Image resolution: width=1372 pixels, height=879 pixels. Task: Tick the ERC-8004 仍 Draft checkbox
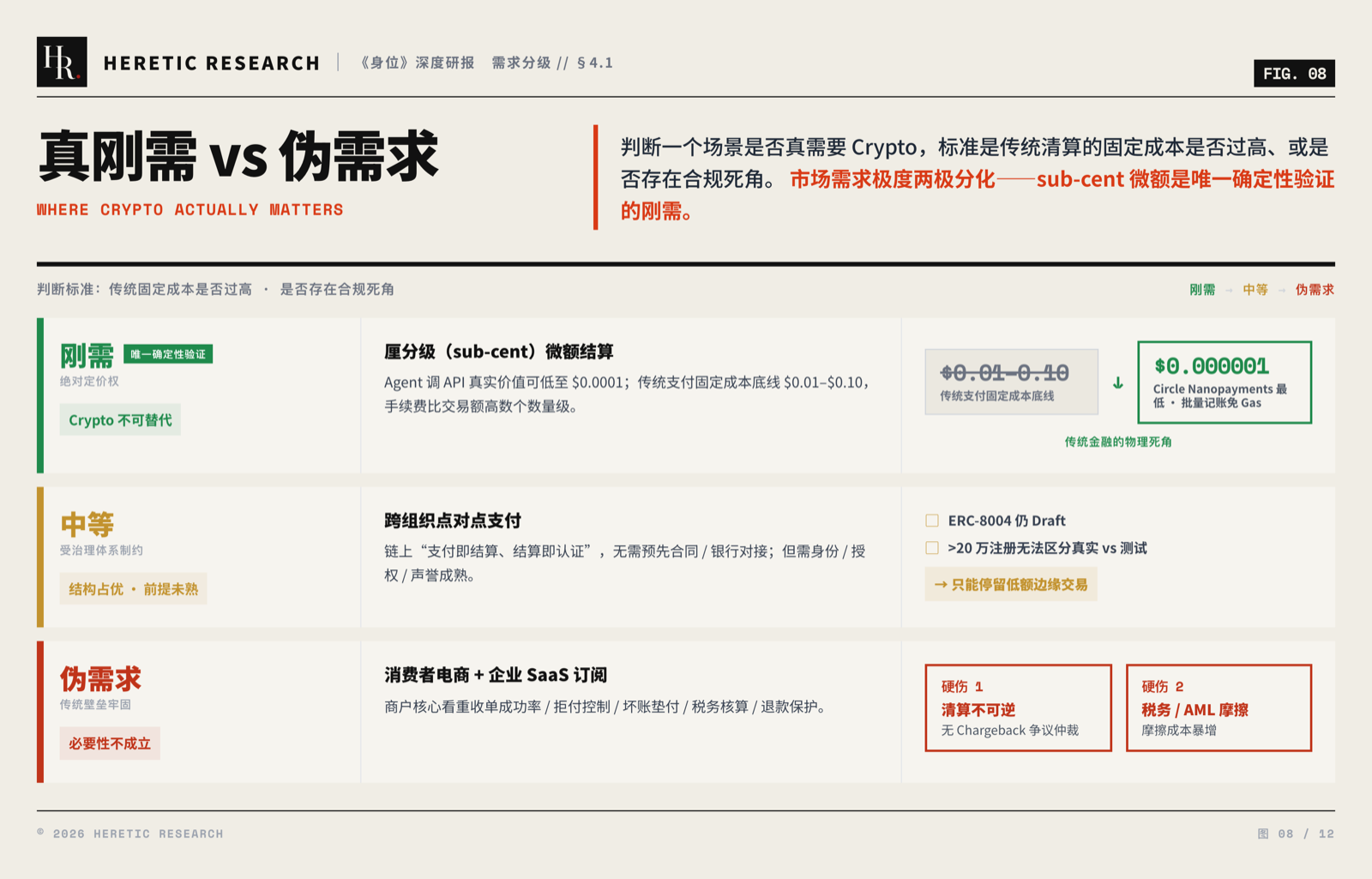pyautogui.click(x=932, y=521)
